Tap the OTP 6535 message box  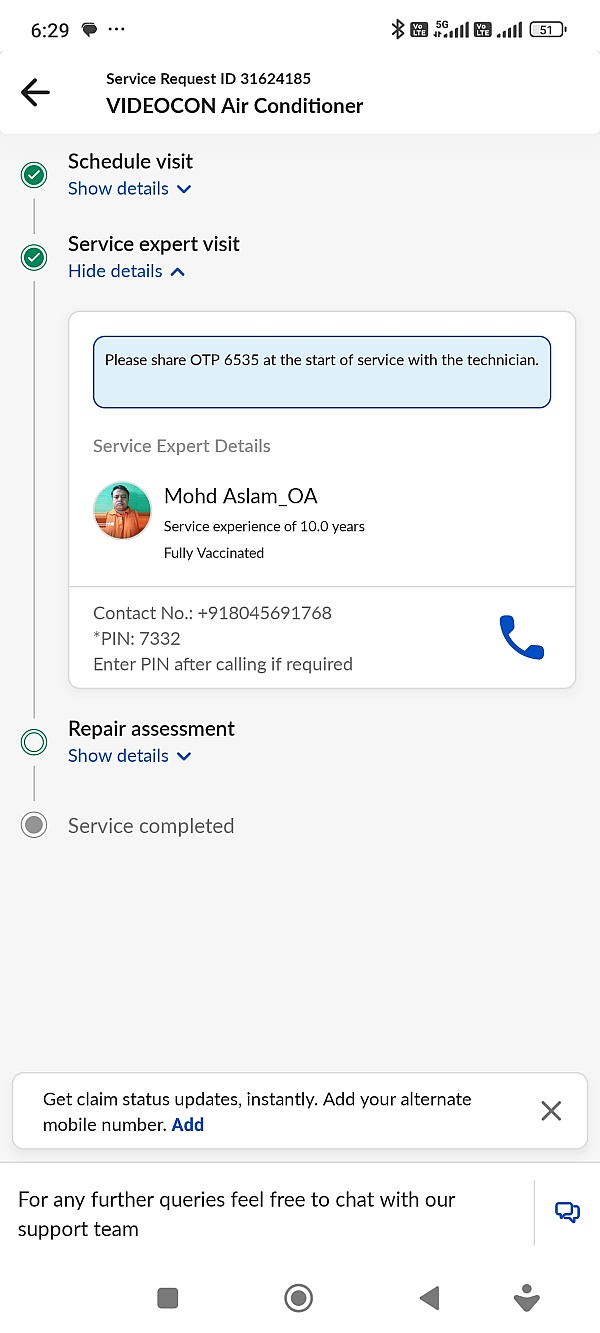pos(322,372)
